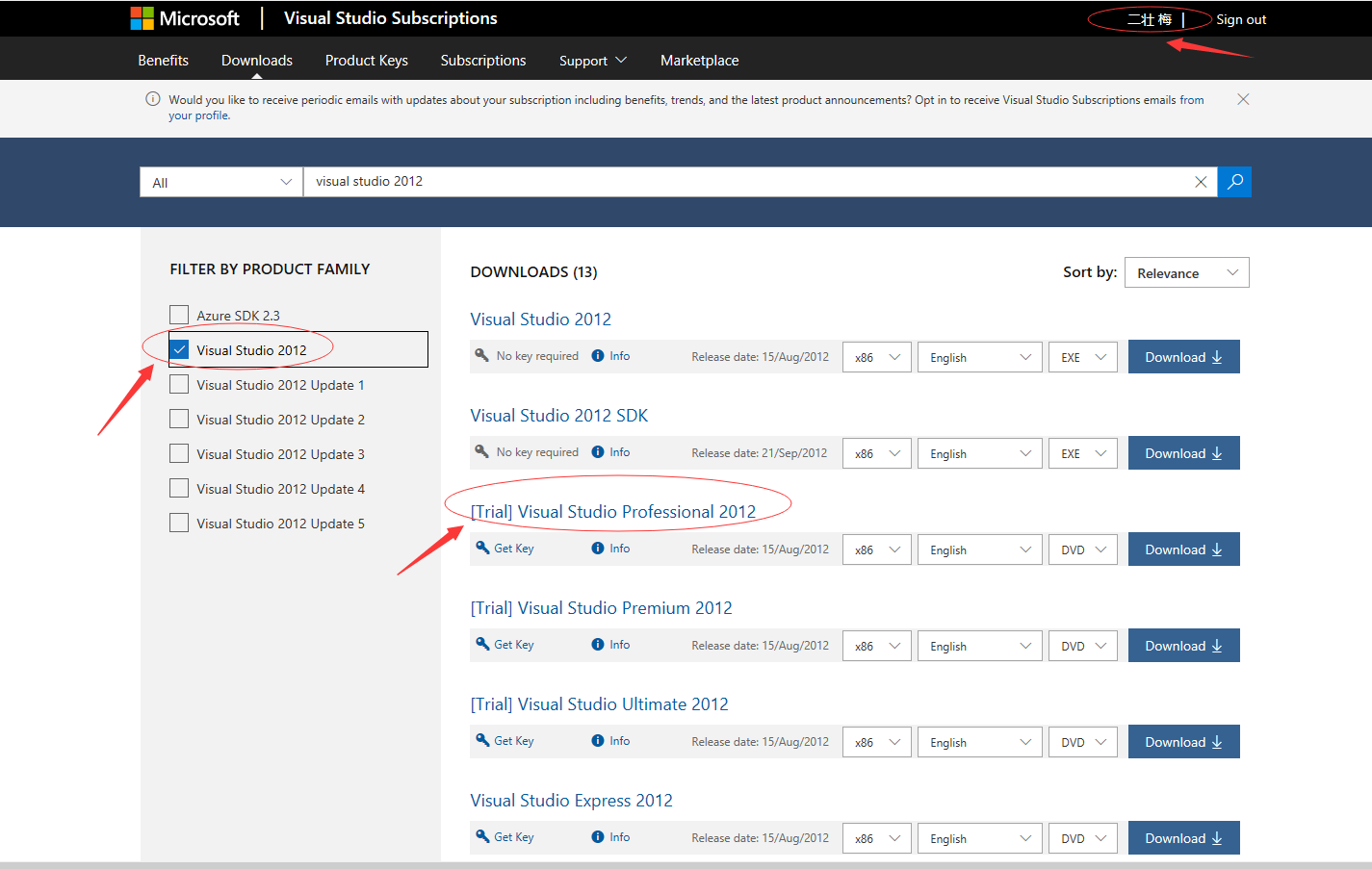Click inside the search input field

point(674,181)
